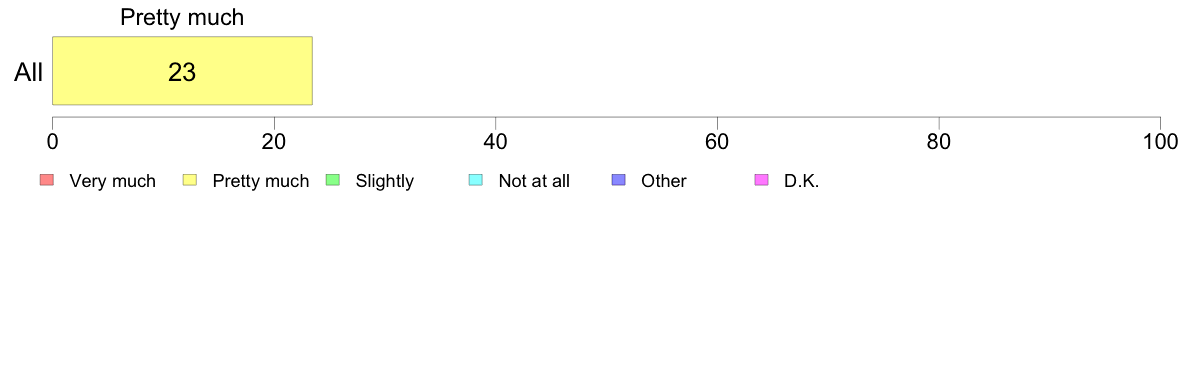
Task: Click the Other legend text
Action: (664, 181)
